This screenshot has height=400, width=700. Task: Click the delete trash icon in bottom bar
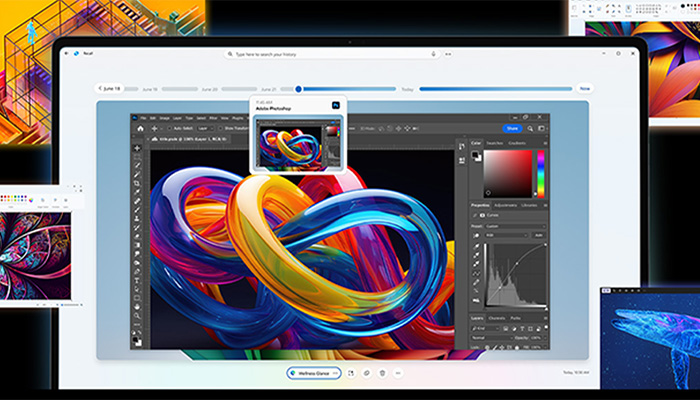click(x=381, y=373)
